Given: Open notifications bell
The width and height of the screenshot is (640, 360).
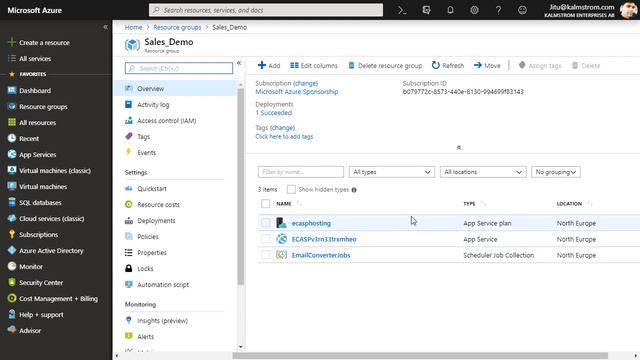Looking at the screenshot, I should pyautogui.click(x=450, y=10).
